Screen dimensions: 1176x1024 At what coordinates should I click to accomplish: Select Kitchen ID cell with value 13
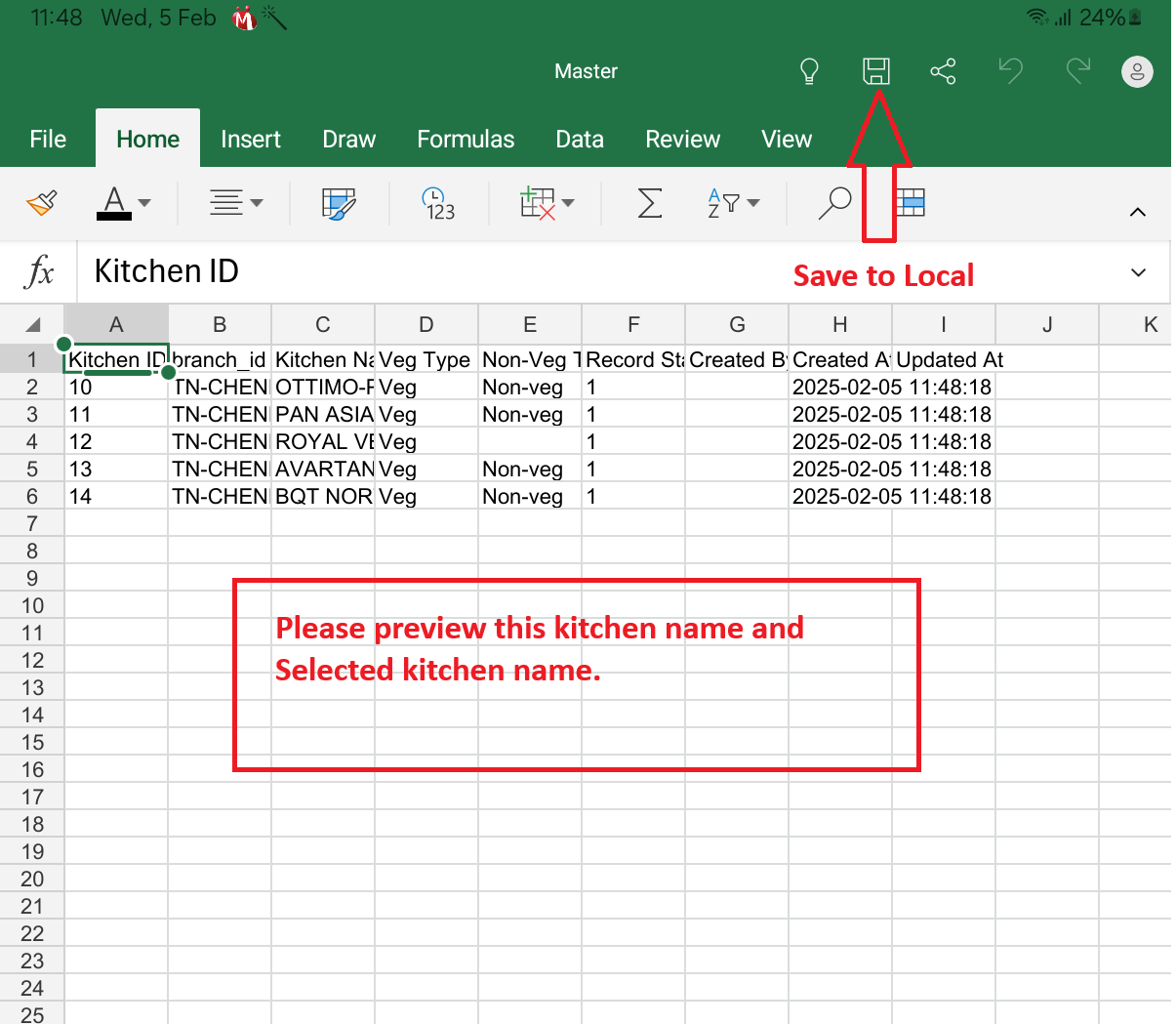(x=116, y=470)
